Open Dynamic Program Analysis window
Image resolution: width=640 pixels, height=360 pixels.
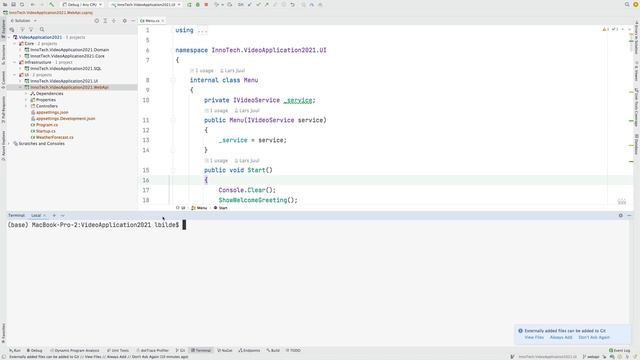(75, 350)
